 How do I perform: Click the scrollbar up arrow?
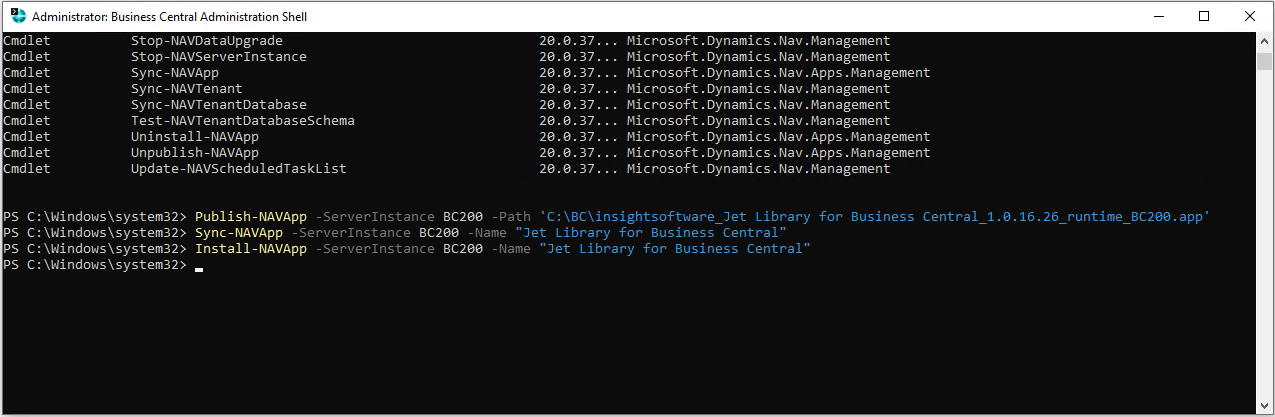1264,41
